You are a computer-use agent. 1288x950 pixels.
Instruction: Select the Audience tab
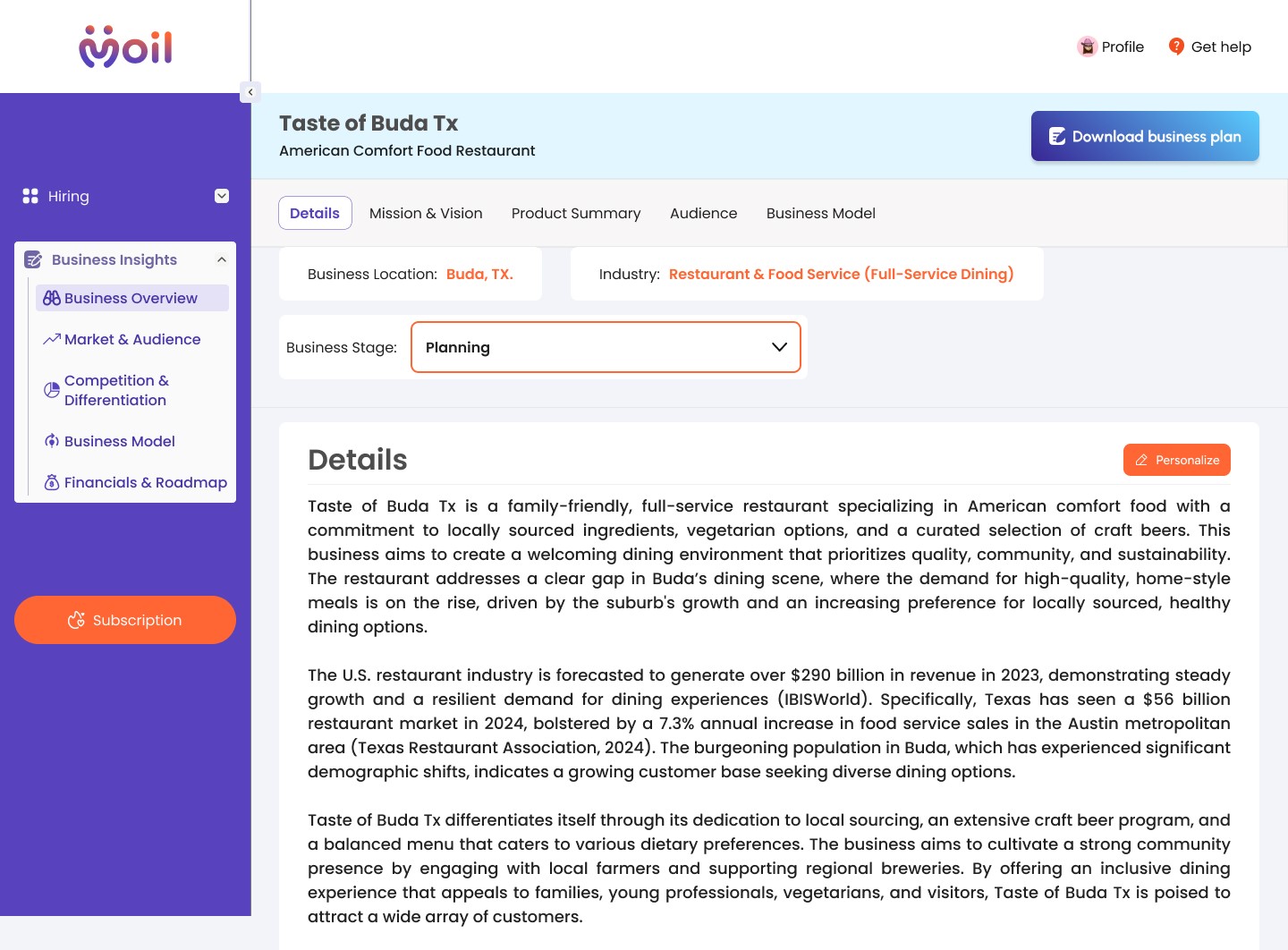point(703,213)
